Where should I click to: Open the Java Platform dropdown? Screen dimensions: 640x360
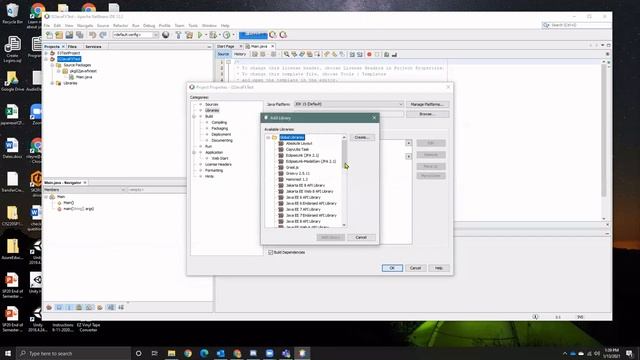click(349, 104)
